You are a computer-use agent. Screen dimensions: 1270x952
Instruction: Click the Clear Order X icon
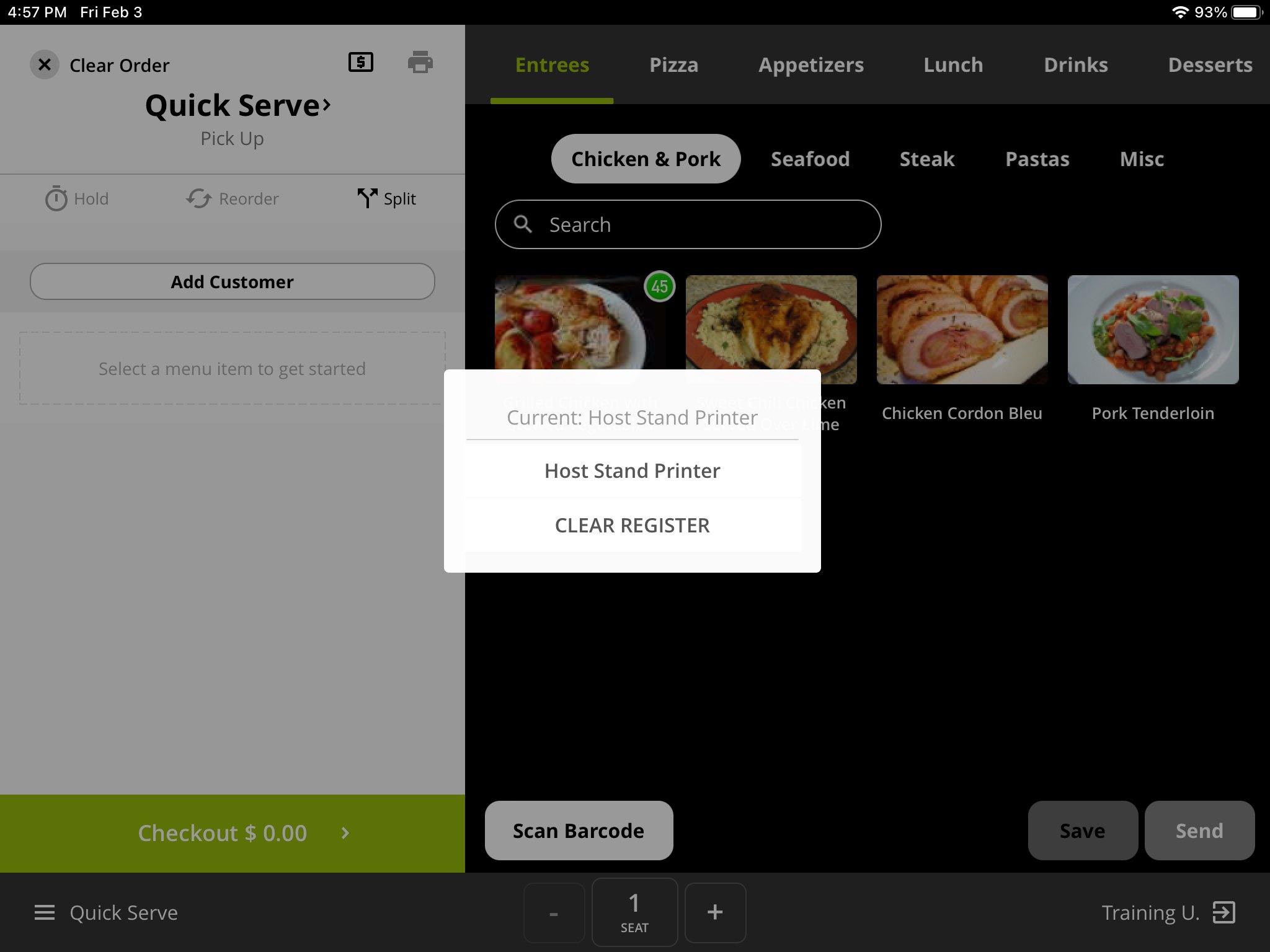click(45, 64)
